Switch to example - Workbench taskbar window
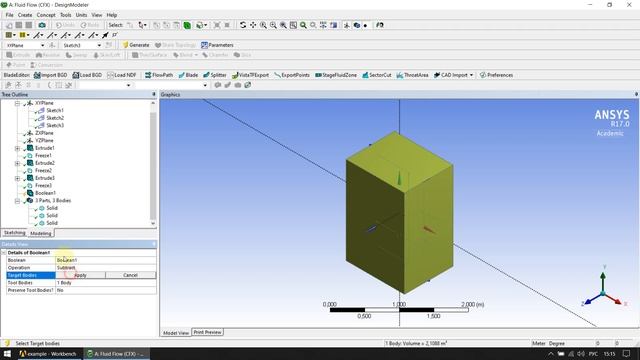The image size is (640, 360). click(48, 354)
